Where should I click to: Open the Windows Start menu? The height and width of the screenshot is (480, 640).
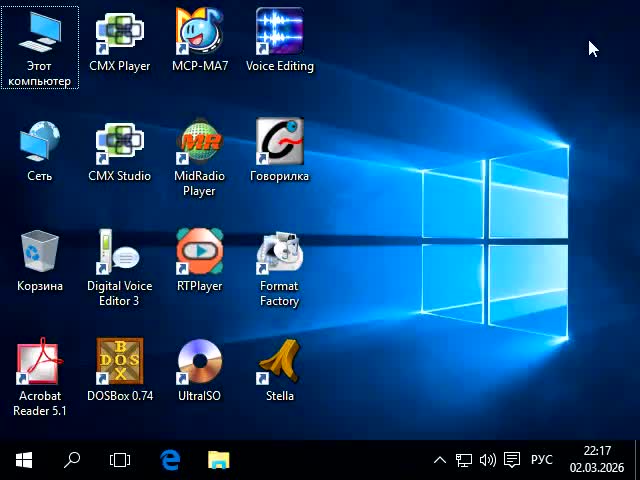24,460
